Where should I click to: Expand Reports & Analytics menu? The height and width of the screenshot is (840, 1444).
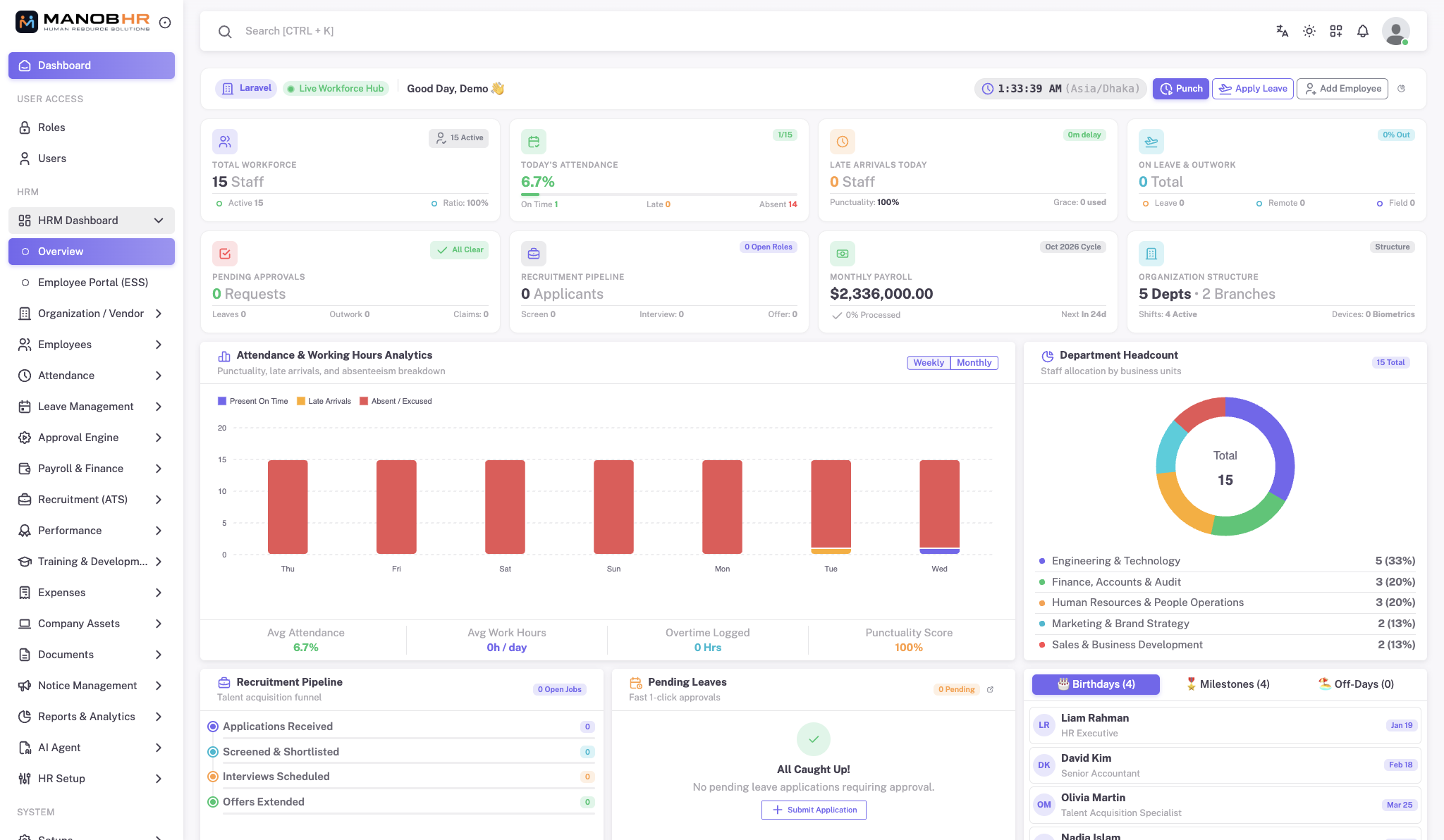point(92,717)
